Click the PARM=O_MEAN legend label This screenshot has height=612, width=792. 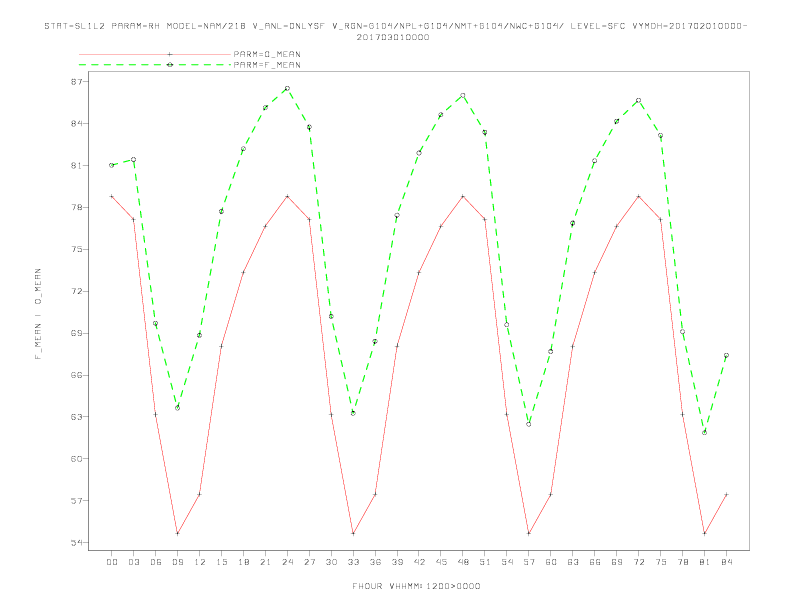267,54
